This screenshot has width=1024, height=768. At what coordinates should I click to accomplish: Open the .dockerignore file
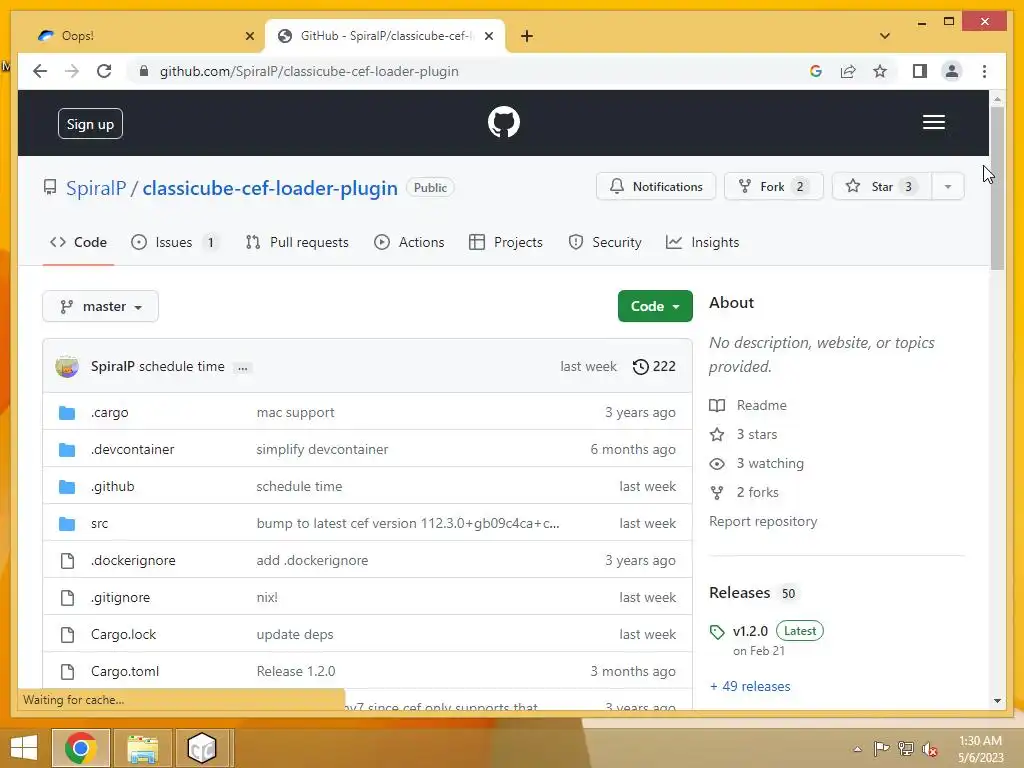[133, 560]
